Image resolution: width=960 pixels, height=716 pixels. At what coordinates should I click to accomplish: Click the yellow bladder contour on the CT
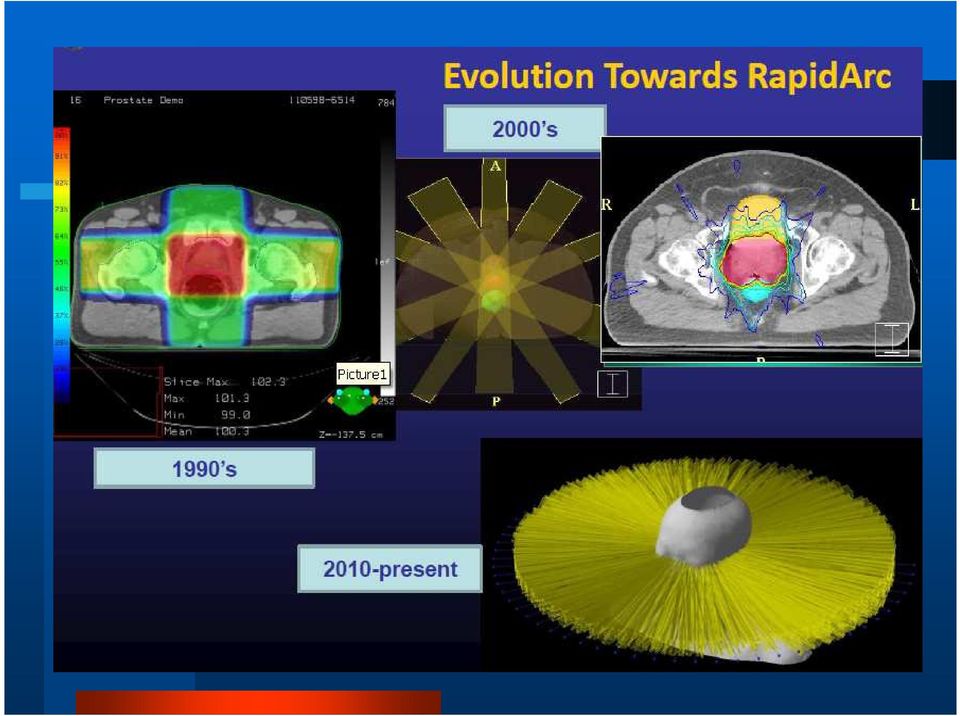click(759, 206)
